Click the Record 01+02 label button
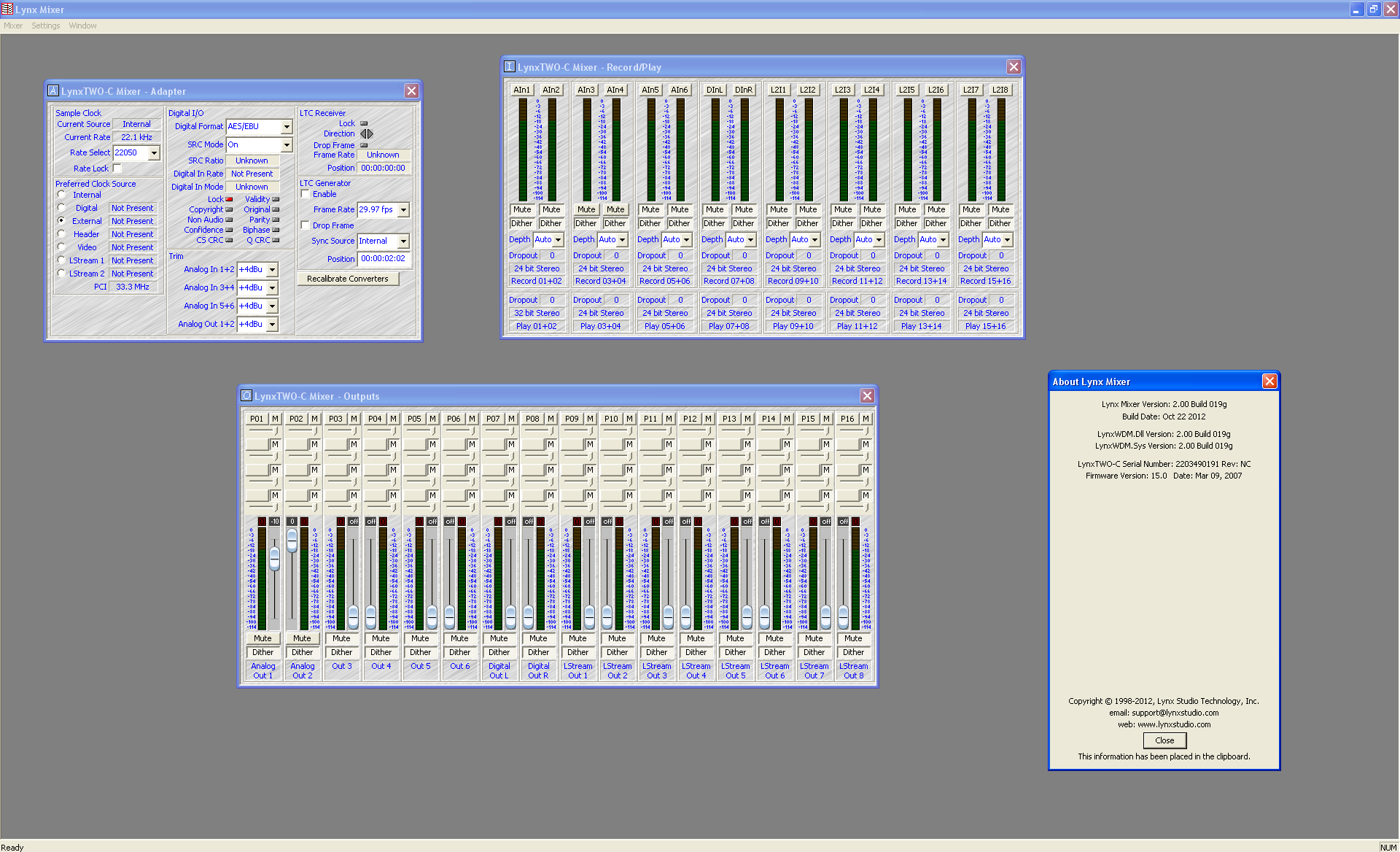 point(537,281)
